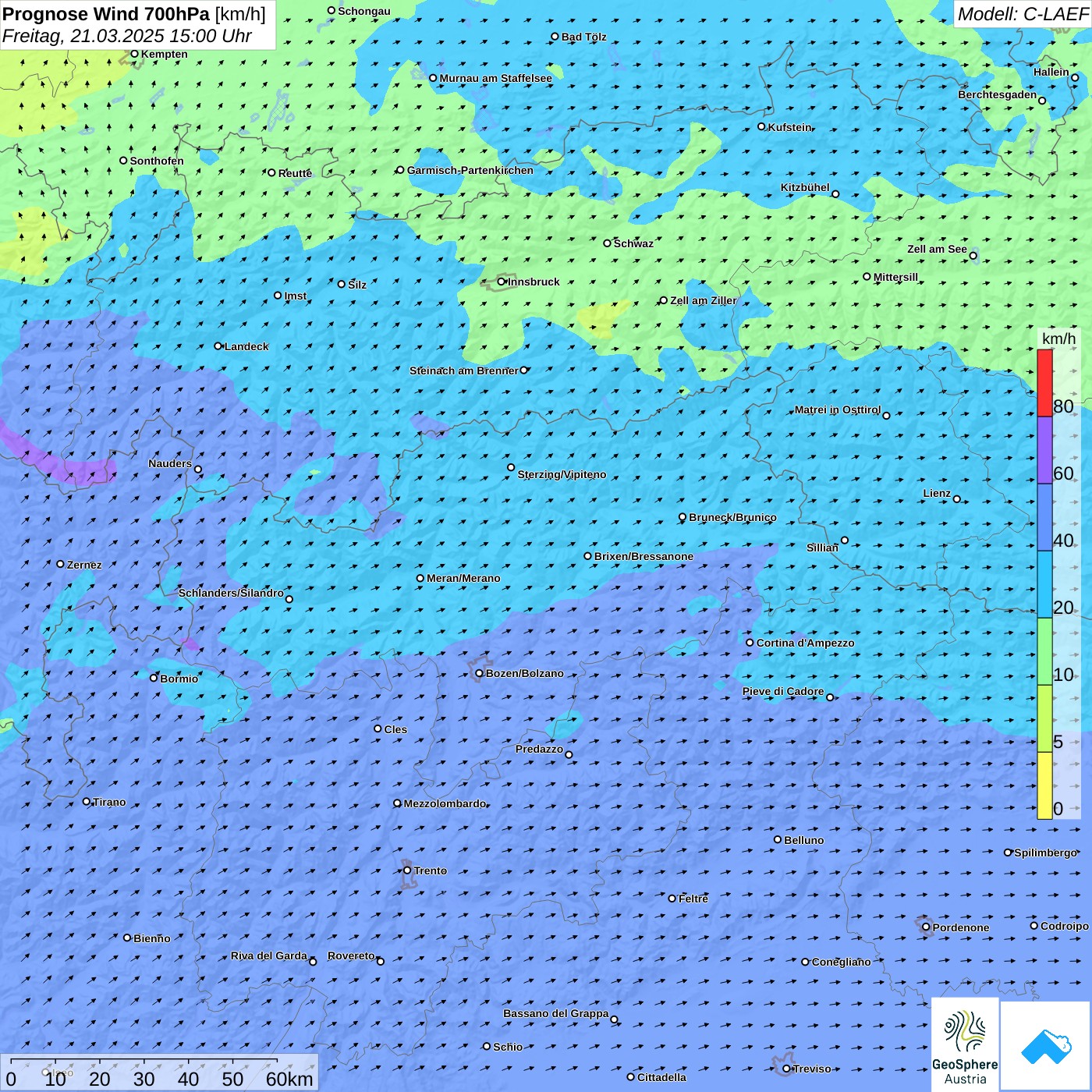Click the Treviso city marker
Screen dimensions: 1092x1092
tap(786, 1069)
